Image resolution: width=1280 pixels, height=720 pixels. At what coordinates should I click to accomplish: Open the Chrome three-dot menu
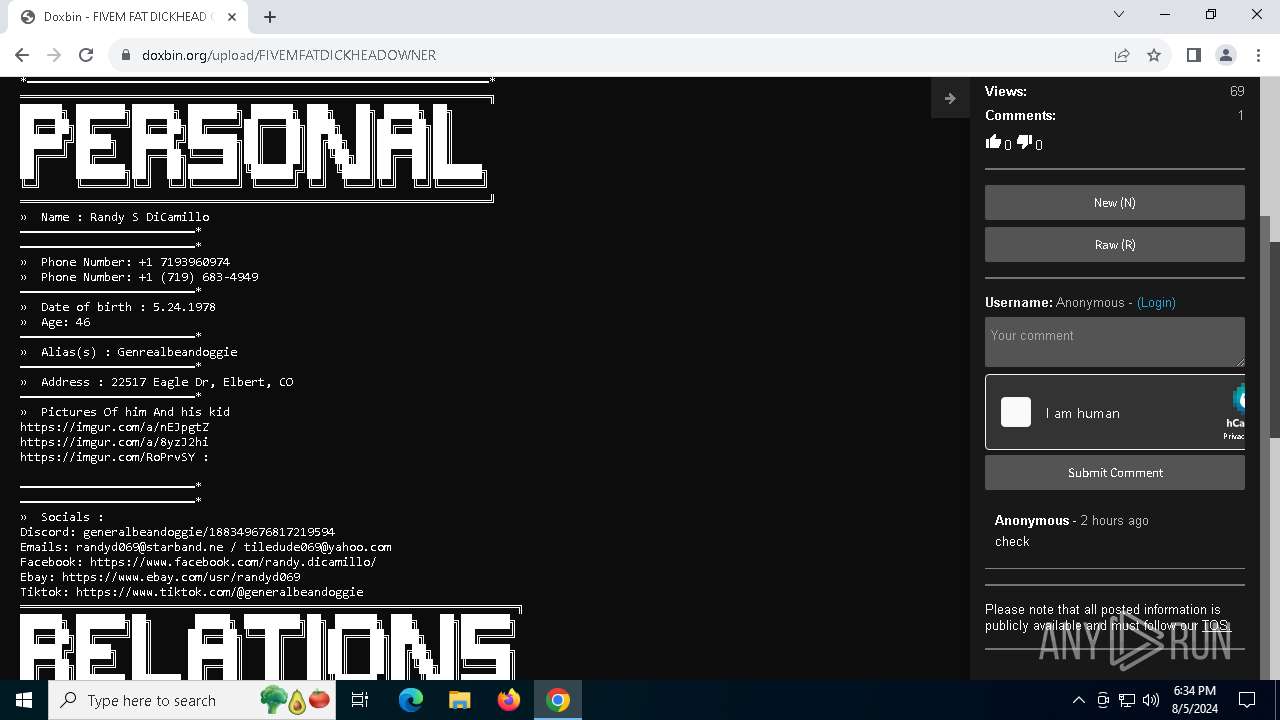tap(1258, 55)
